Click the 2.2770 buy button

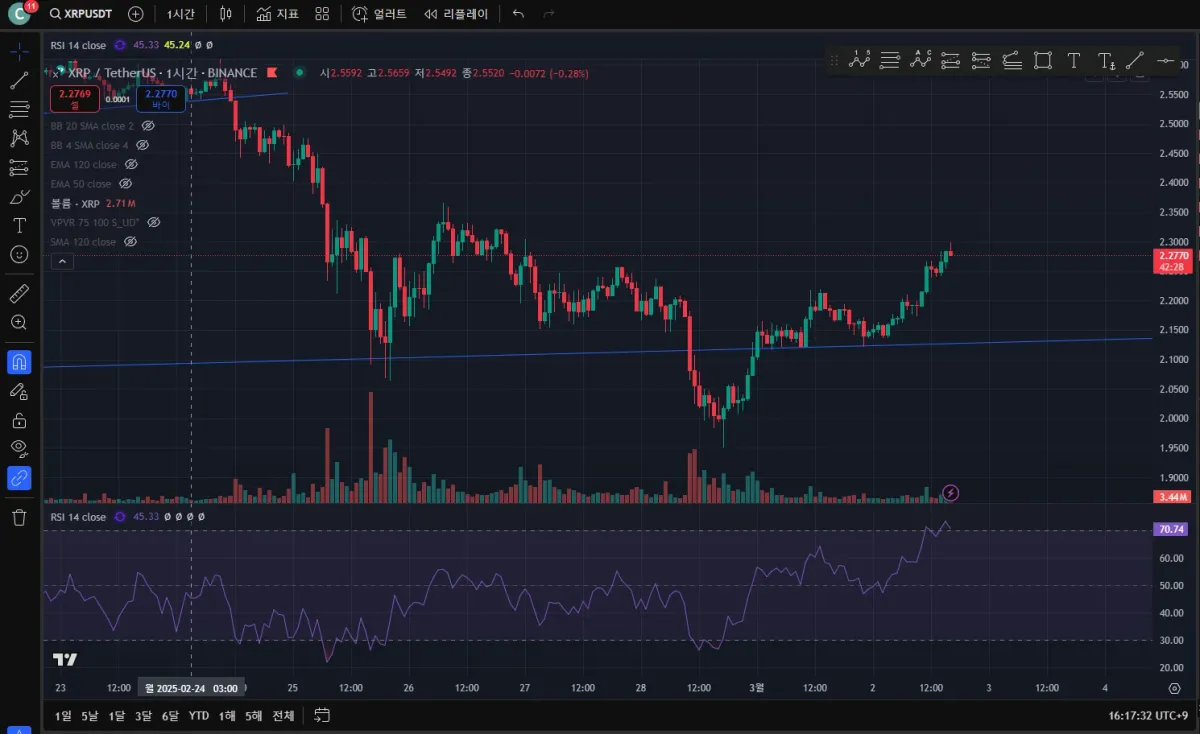[161, 97]
